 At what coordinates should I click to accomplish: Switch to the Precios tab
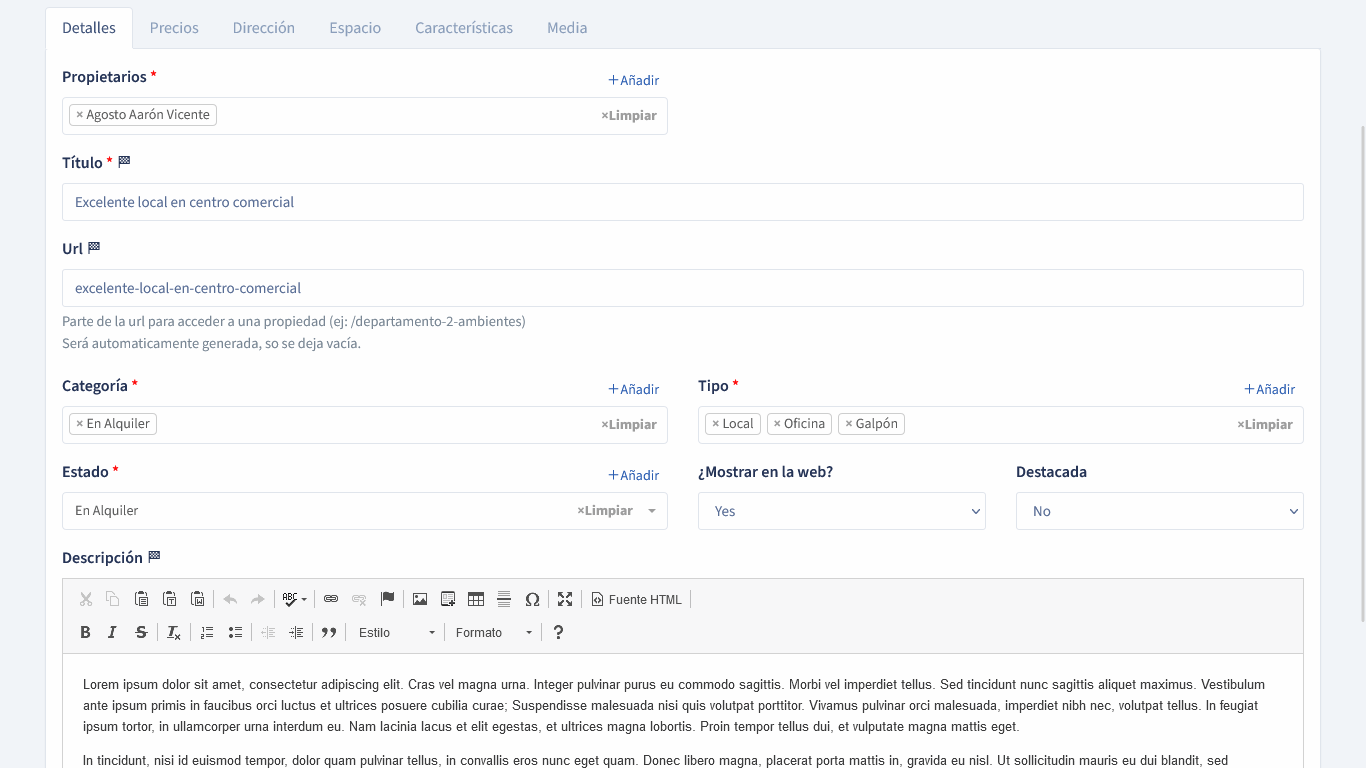pos(174,28)
